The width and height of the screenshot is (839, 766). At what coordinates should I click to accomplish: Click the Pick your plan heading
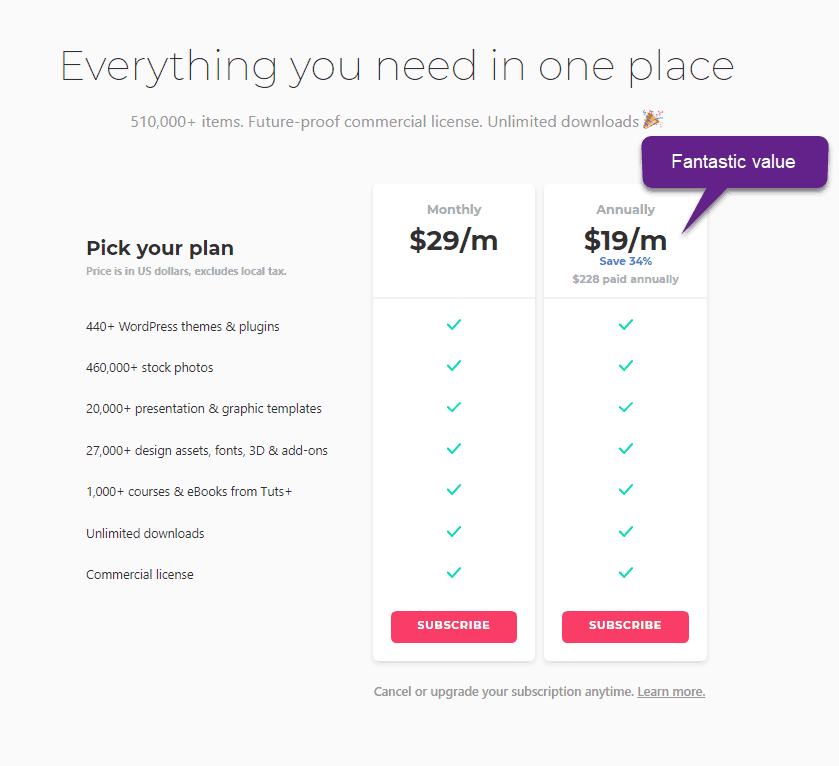[160, 248]
